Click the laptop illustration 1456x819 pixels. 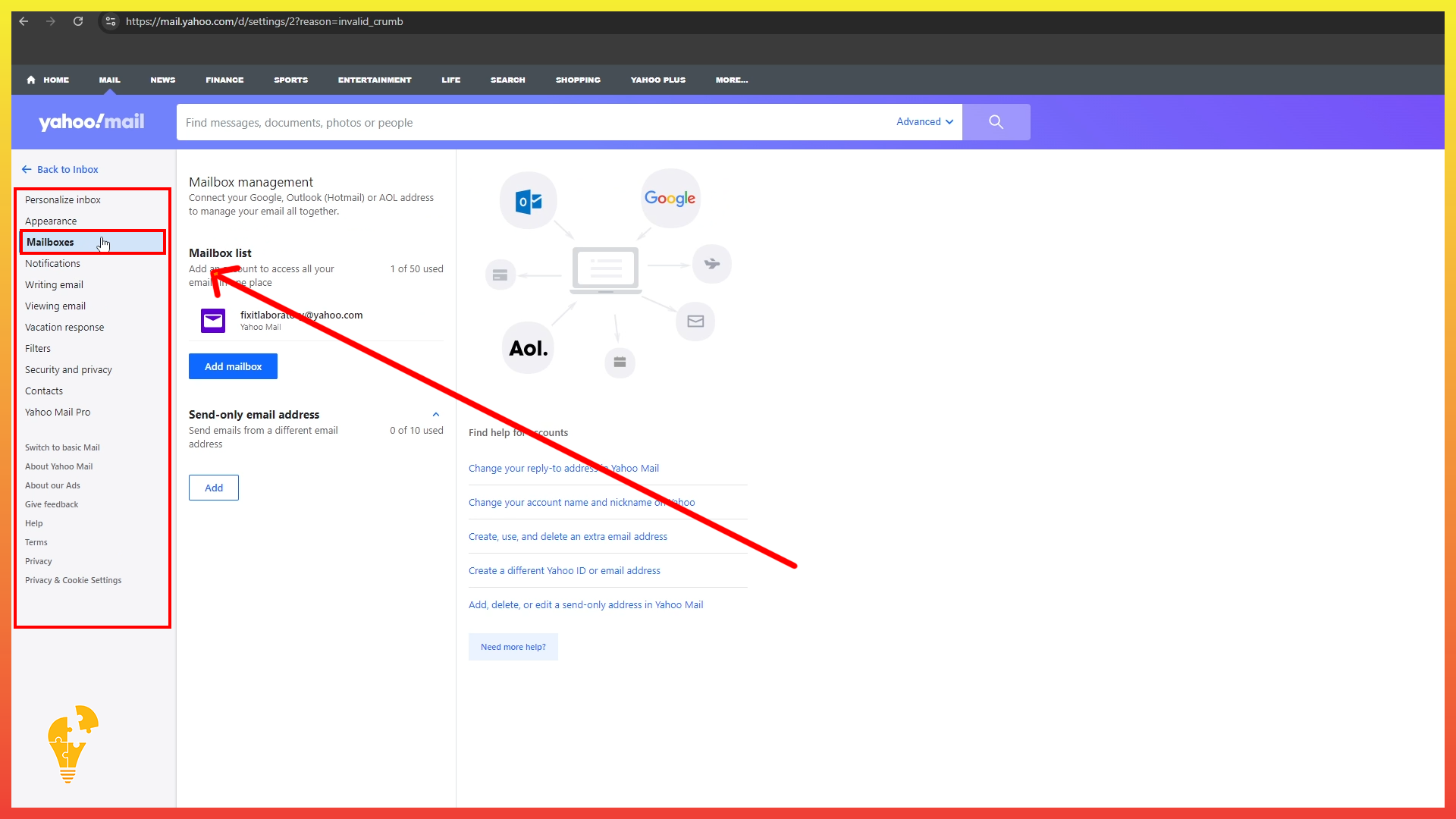606,270
